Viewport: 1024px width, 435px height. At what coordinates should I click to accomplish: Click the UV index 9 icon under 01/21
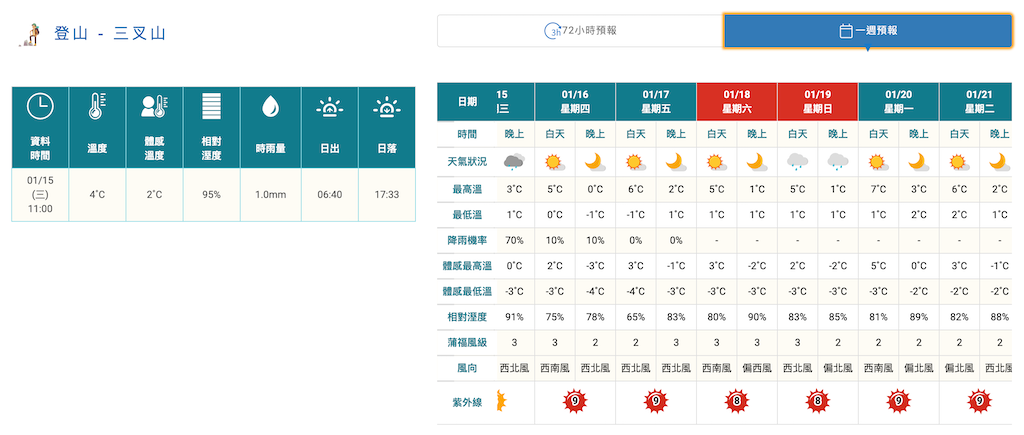pos(980,402)
